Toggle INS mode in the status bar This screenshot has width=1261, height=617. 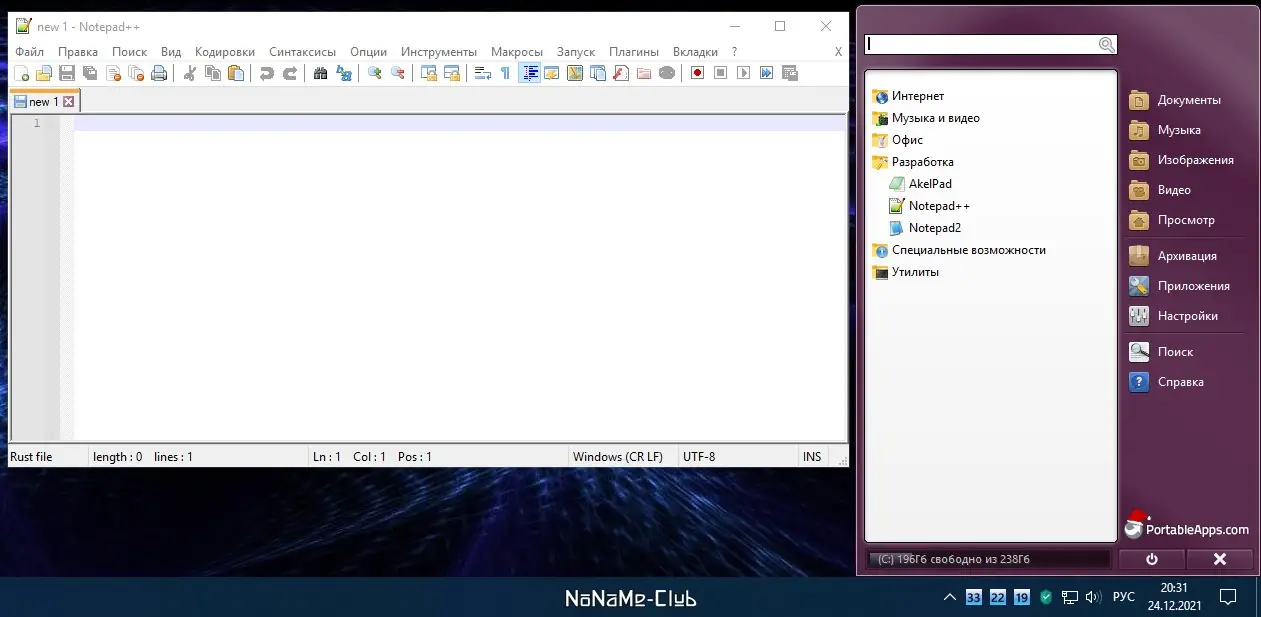tap(812, 457)
